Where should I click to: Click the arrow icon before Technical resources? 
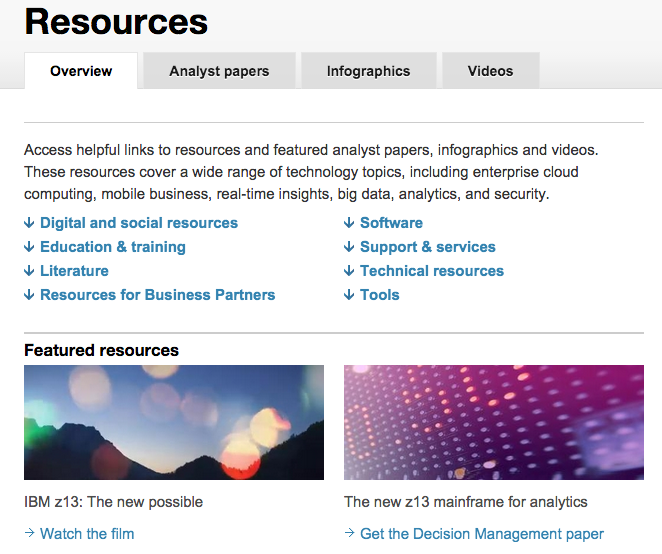(x=349, y=271)
